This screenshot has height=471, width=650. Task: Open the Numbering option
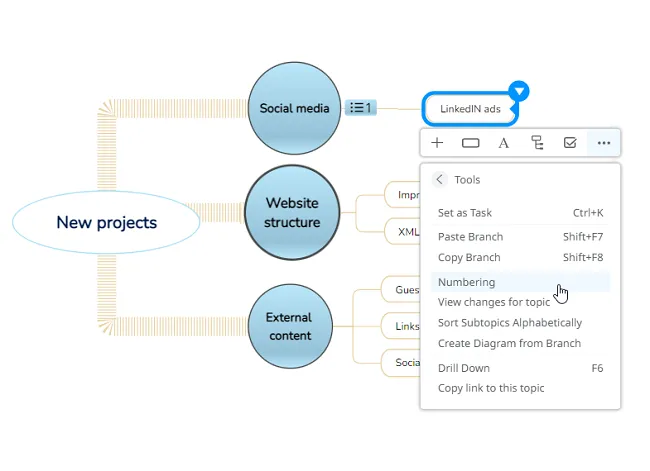[466, 282]
